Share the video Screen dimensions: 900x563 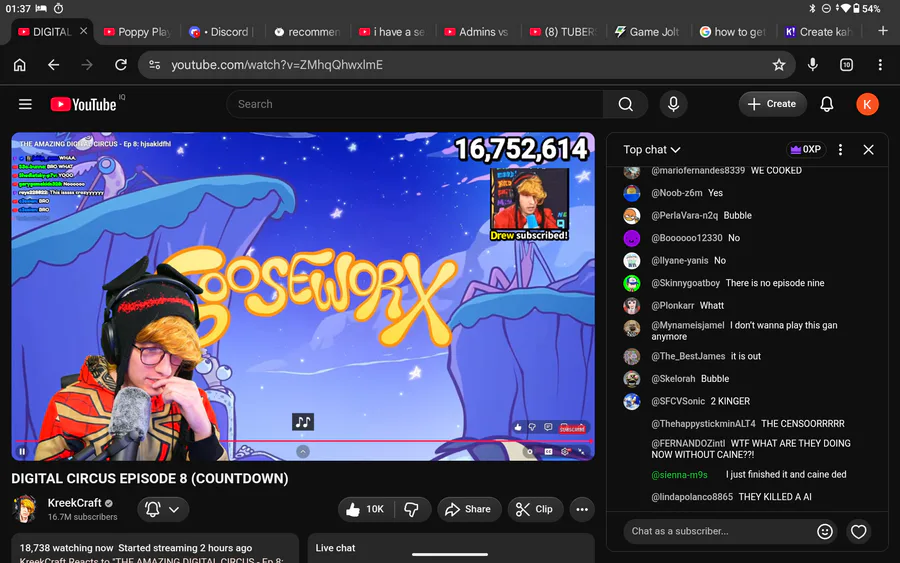(469, 509)
